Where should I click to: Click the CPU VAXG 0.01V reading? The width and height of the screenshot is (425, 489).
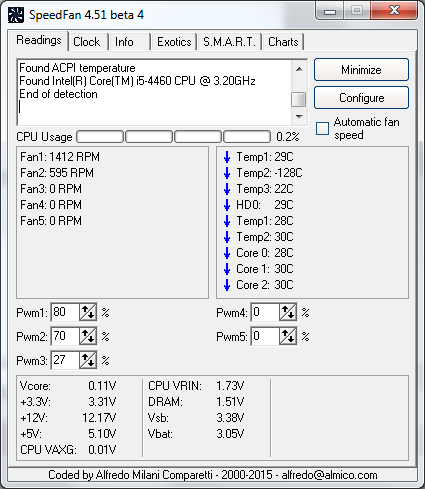click(x=68, y=450)
